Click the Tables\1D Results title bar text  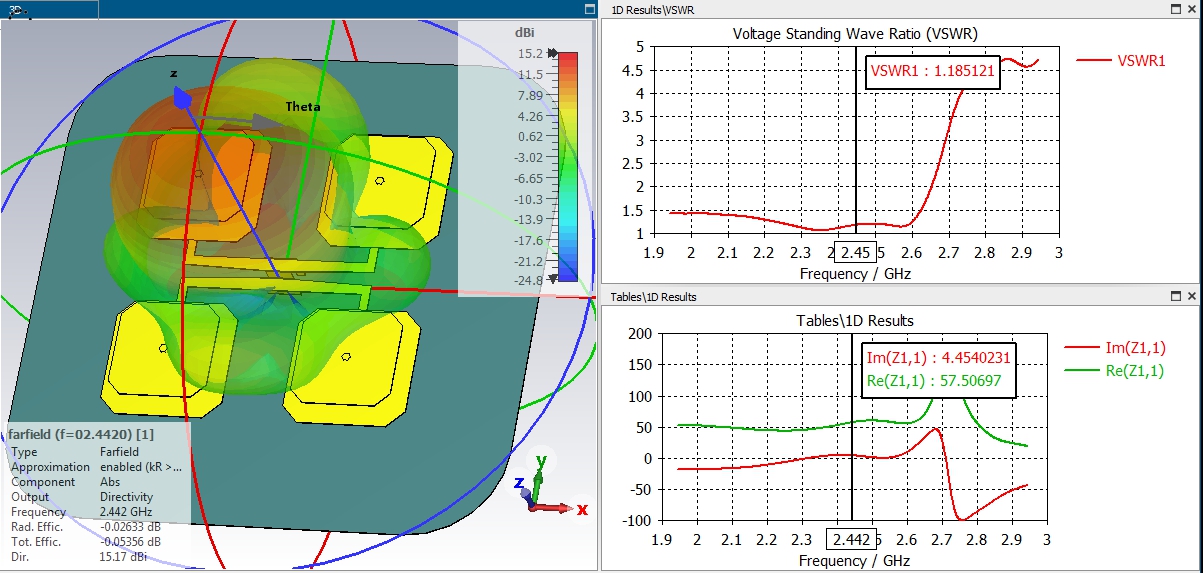pyautogui.click(x=654, y=297)
